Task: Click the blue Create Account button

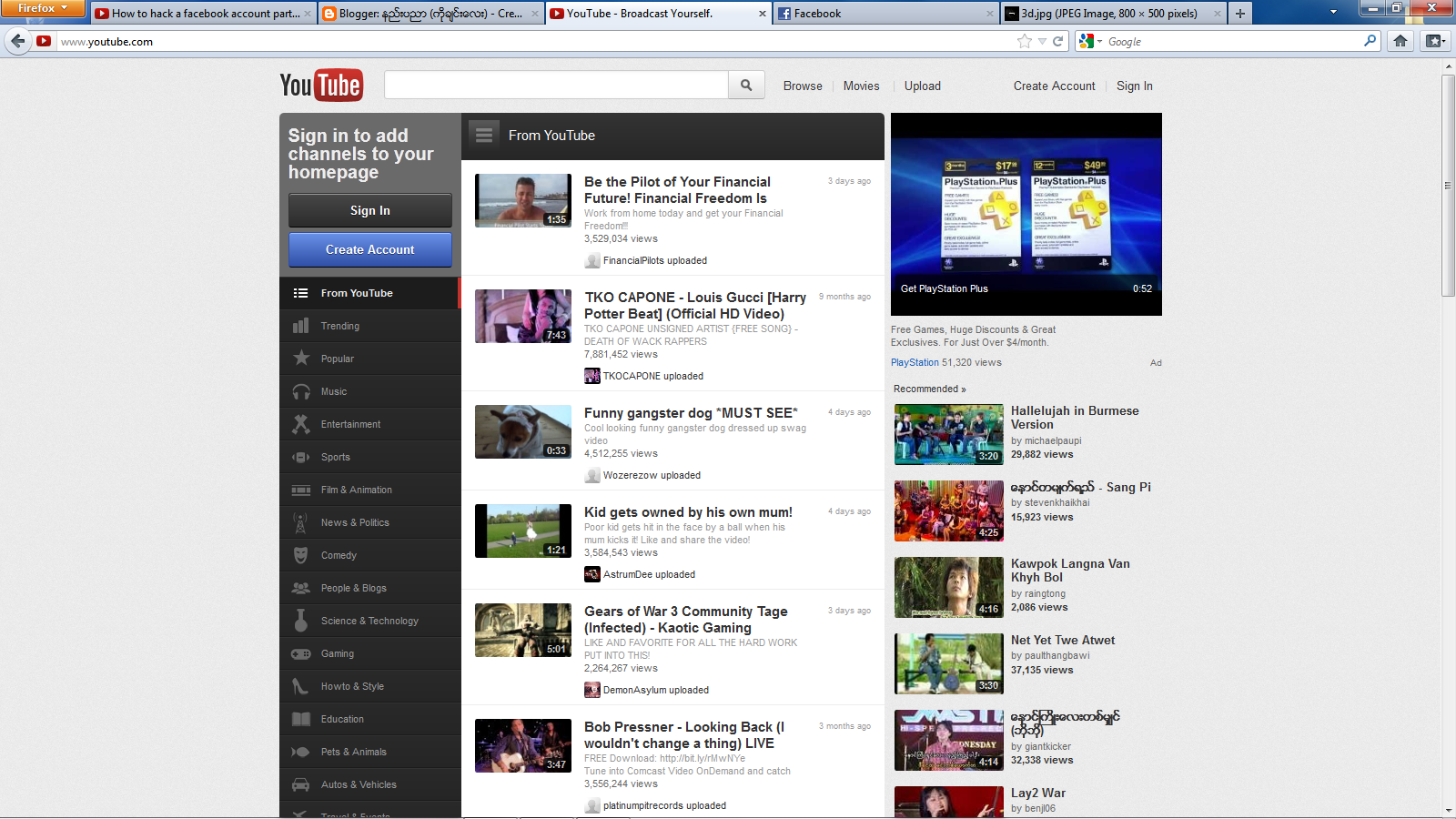Action: pyautogui.click(x=370, y=249)
